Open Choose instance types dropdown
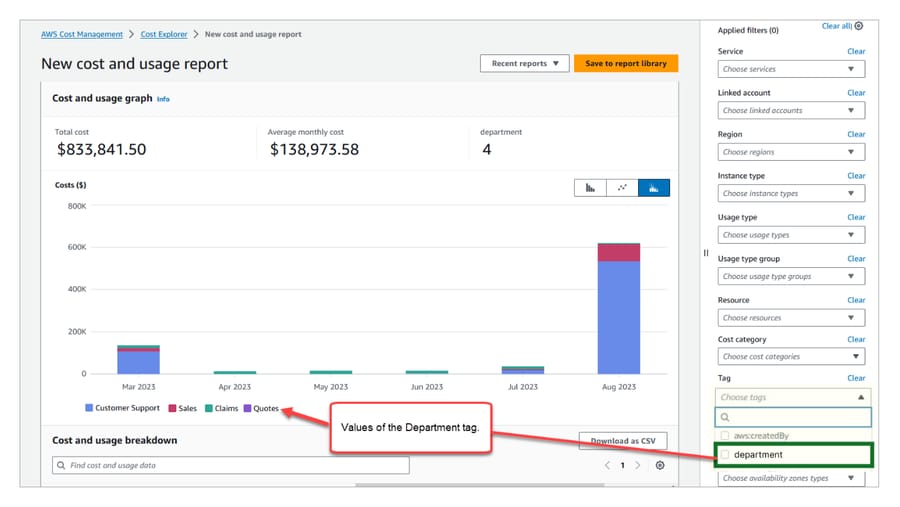Image resolution: width=900 pixels, height=507 pixels. pyautogui.click(x=791, y=193)
